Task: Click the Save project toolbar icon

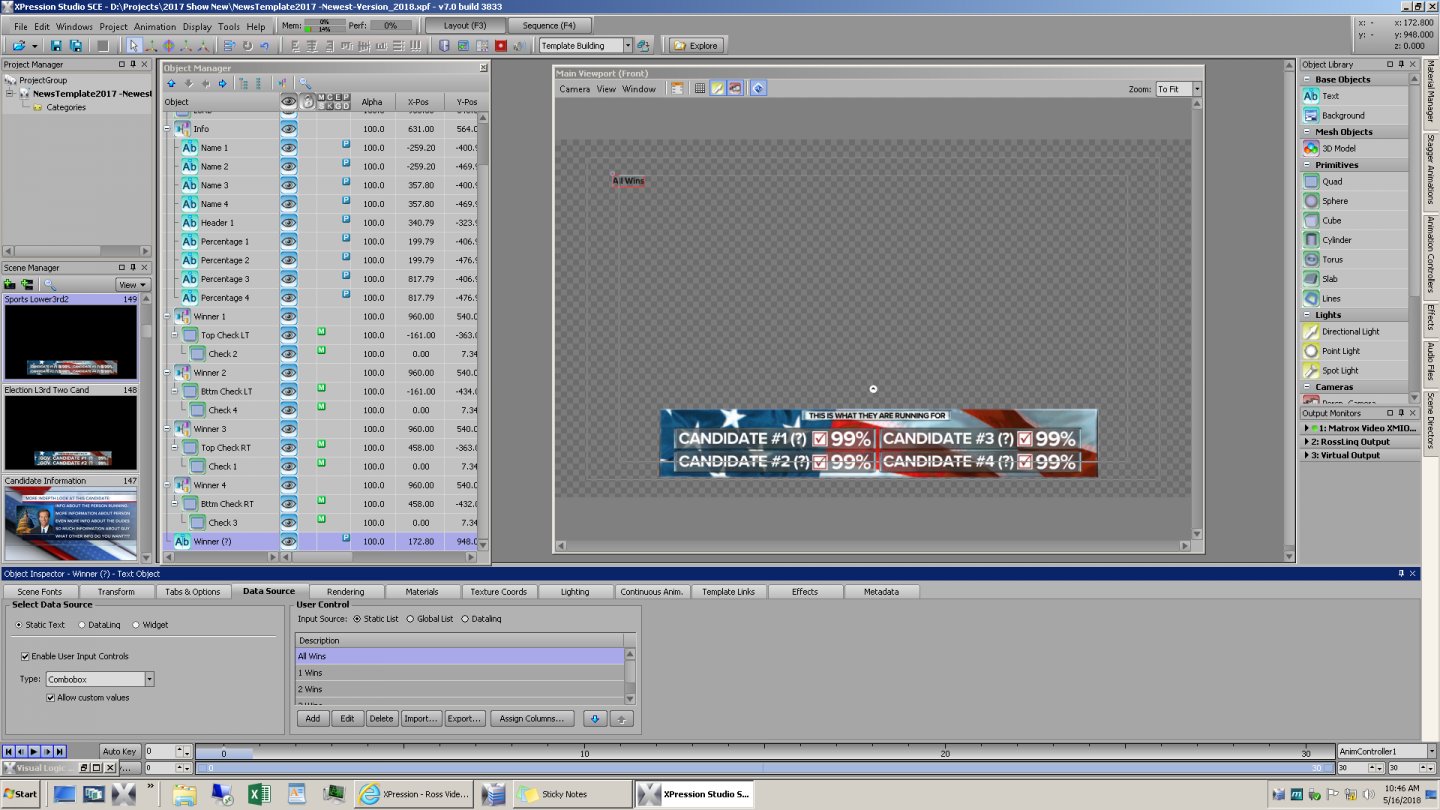Action: click(56, 46)
